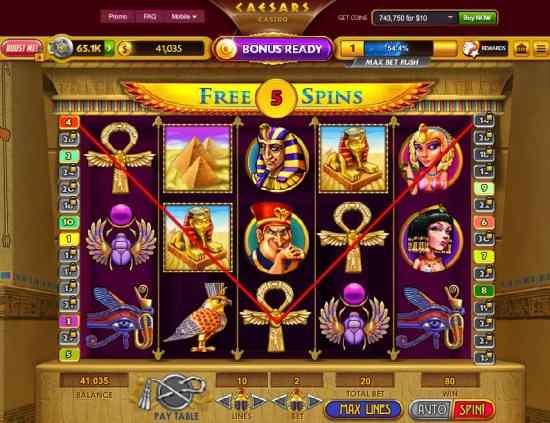The height and width of the screenshot is (423, 550).
Task: Click the red Spin button
Action: (x=472, y=409)
